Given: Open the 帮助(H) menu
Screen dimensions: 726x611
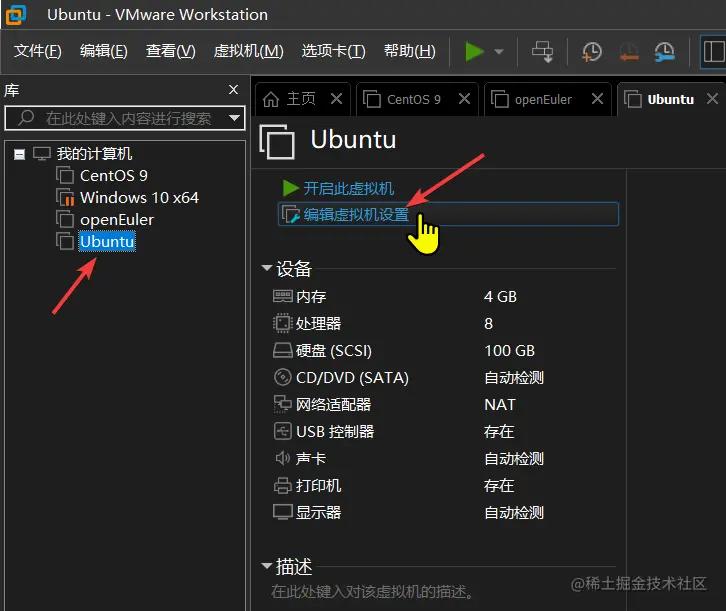Looking at the screenshot, I should point(410,51).
